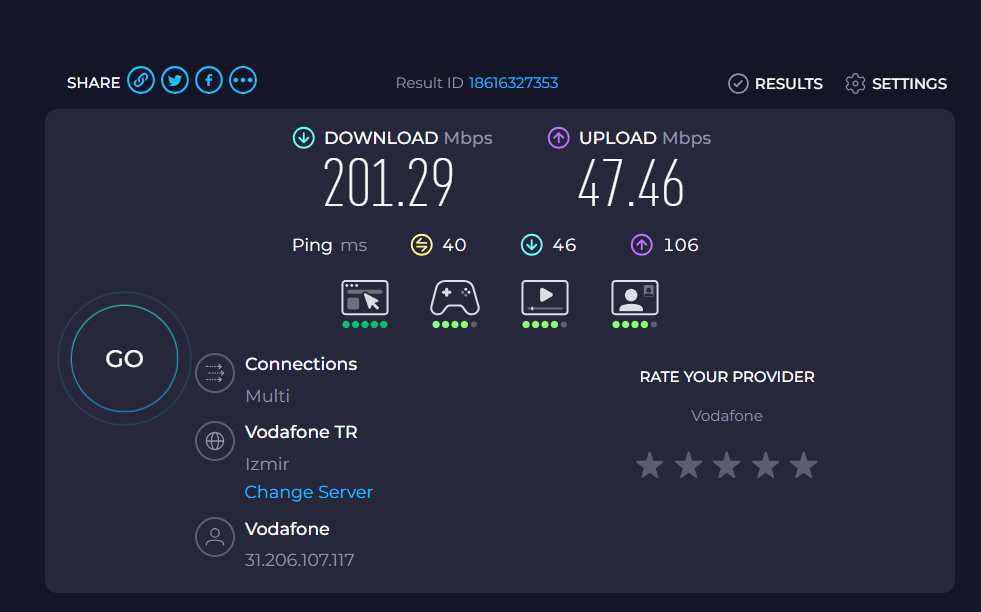Image resolution: width=981 pixels, height=612 pixels.
Task: Rate provider with one star
Action: pyautogui.click(x=650, y=466)
